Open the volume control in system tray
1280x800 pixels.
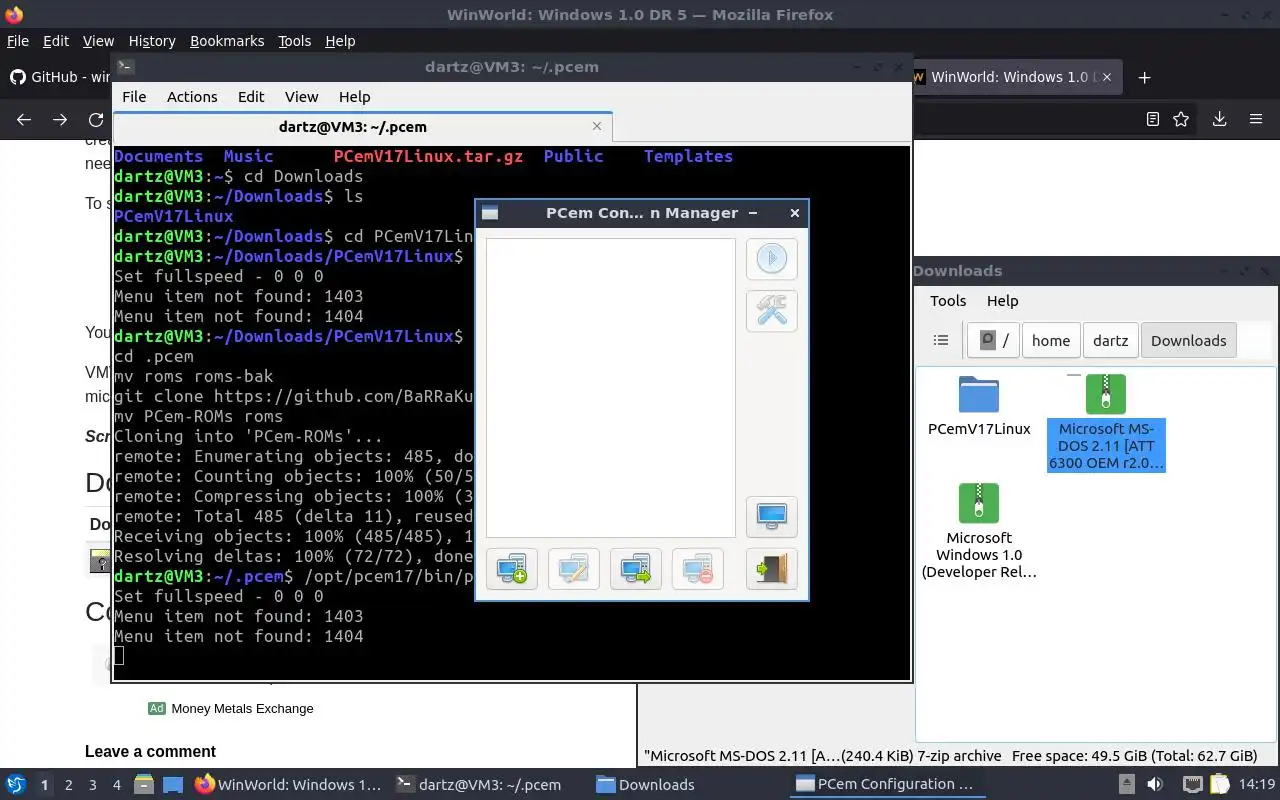tap(1155, 785)
